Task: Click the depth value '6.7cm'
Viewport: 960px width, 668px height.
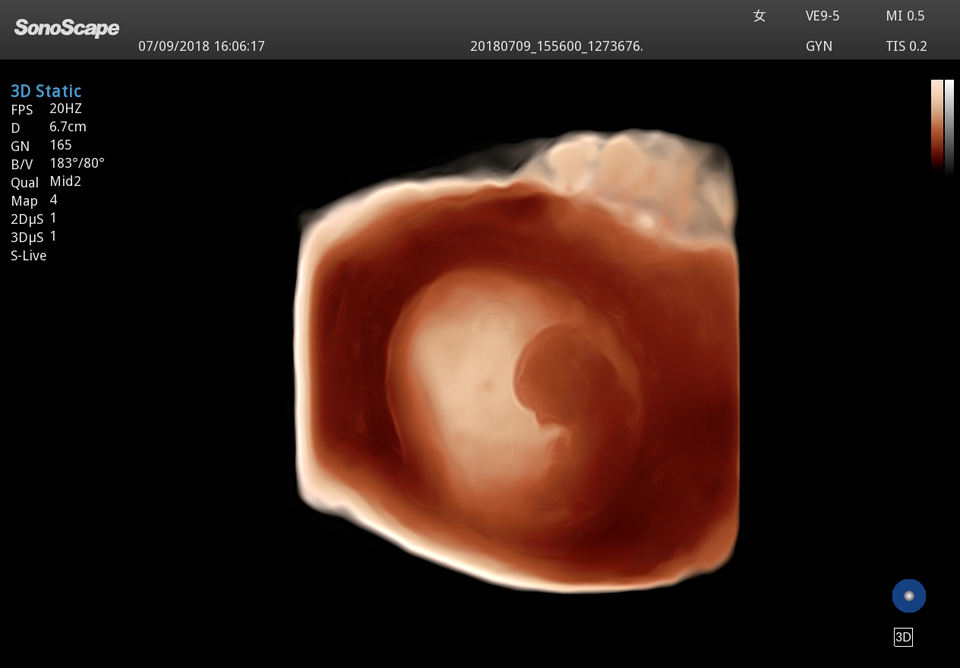Action: click(68, 127)
